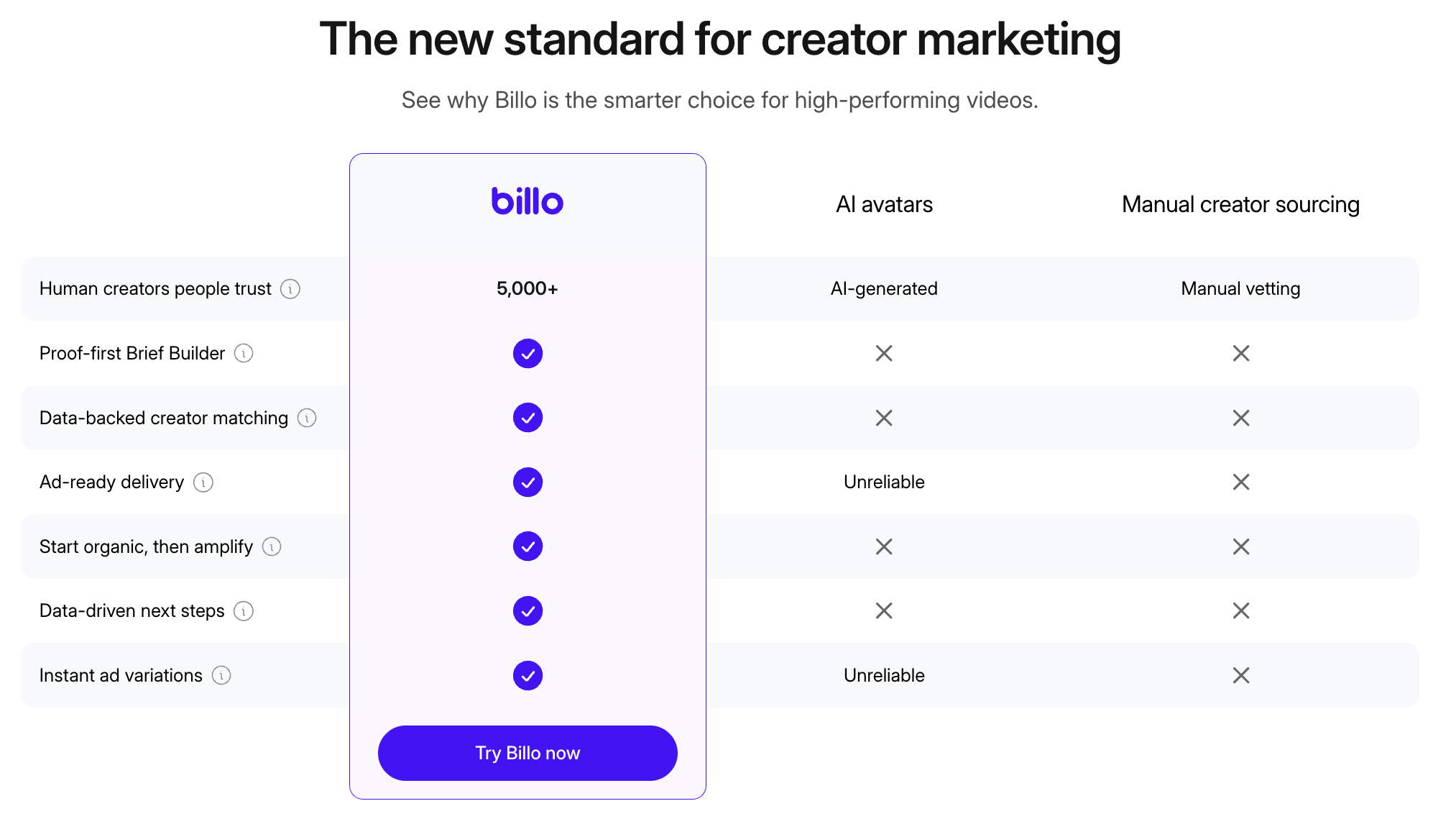
Task: Click Billo checkmark for Proof-first Brief Builder
Action: (527, 354)
